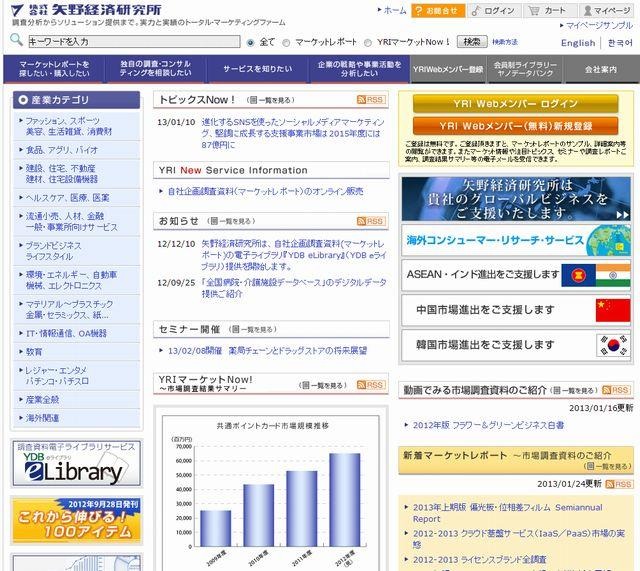
Task: Open 検索方法 help link
Action: pos(505,42)
